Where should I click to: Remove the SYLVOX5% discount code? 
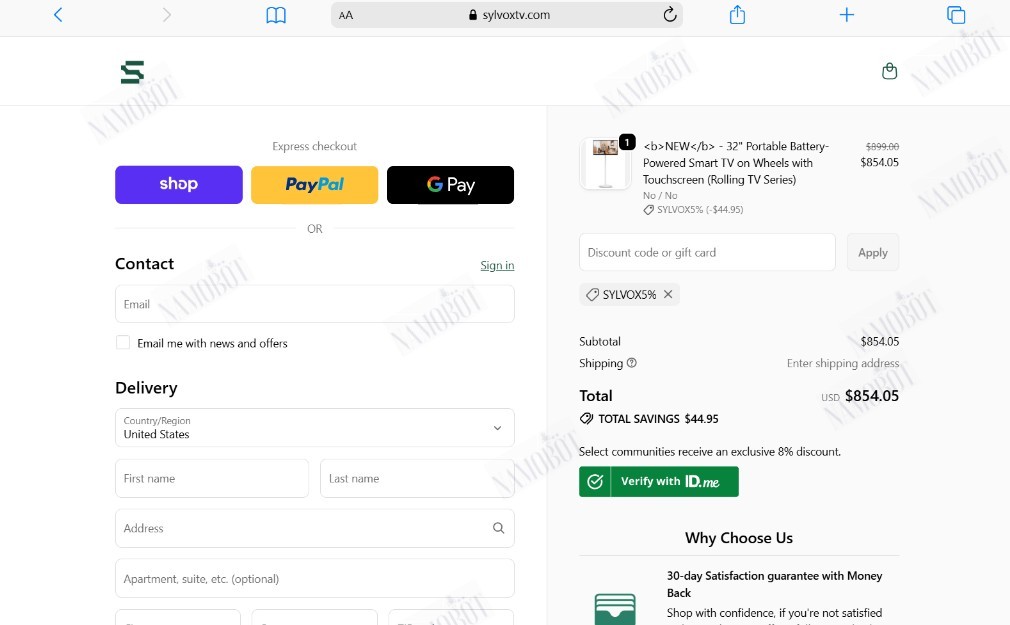pyautogui.click(x=668, y=294)
